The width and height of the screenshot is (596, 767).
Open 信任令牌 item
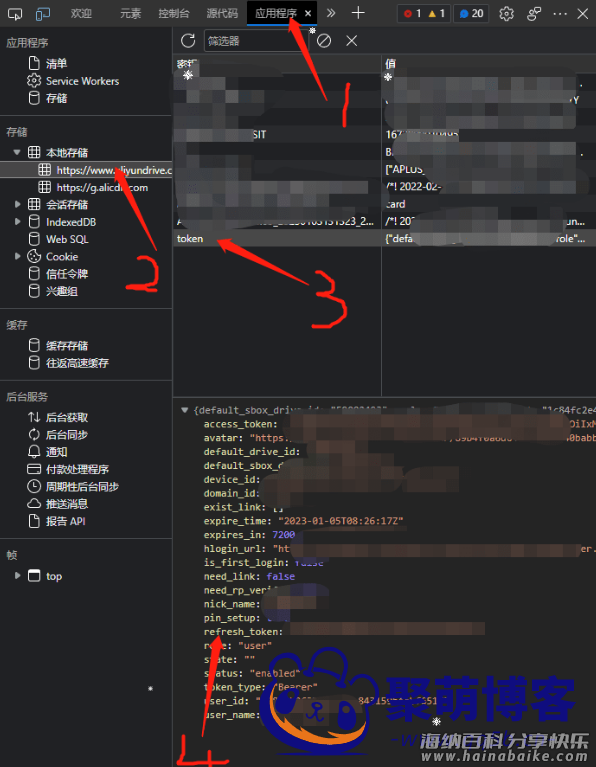pos(67,274)
